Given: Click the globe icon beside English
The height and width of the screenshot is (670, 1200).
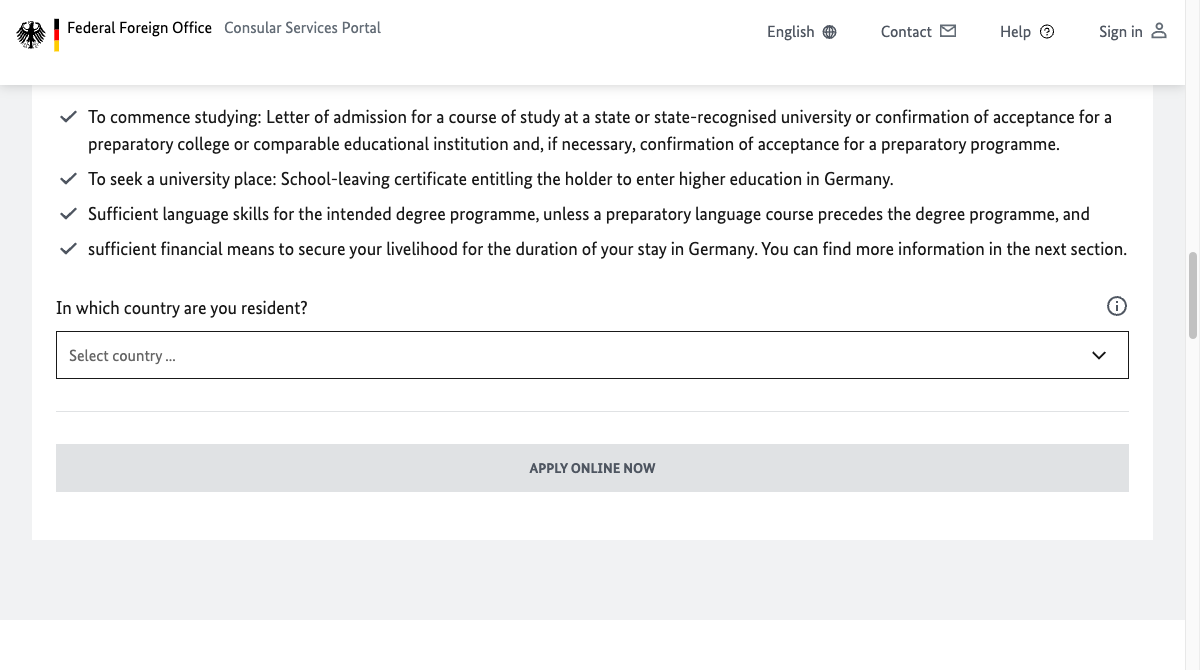Looking at the screenshot, I should [x=829, y=32].
